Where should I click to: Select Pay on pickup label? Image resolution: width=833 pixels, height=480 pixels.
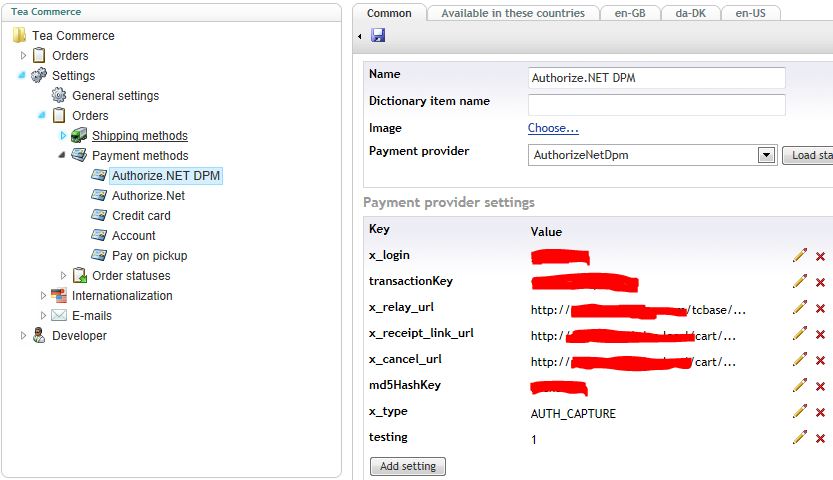point(150,255)
